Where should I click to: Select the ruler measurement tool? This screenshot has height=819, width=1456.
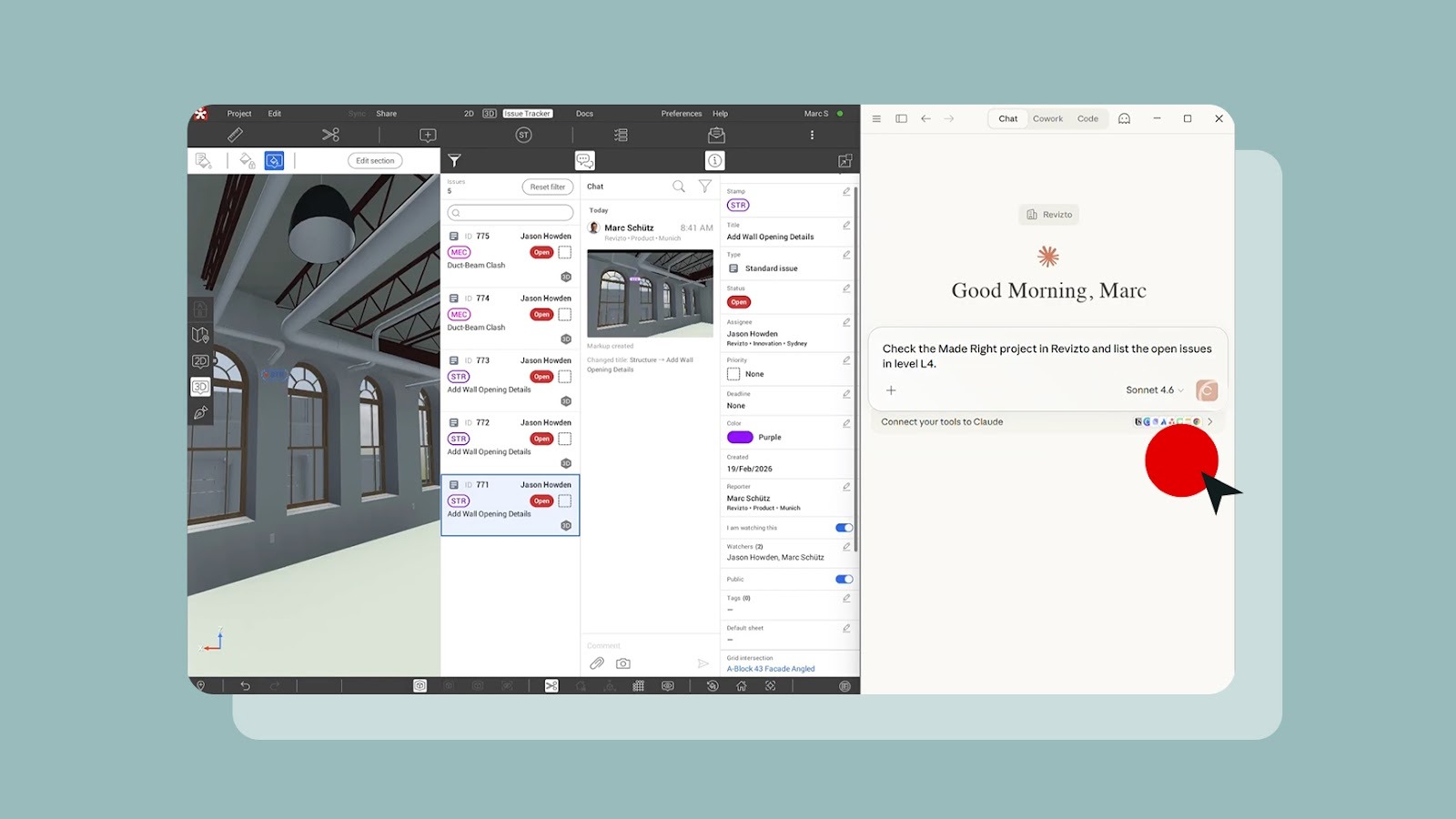pyautogui.click(x=235, y=135)
